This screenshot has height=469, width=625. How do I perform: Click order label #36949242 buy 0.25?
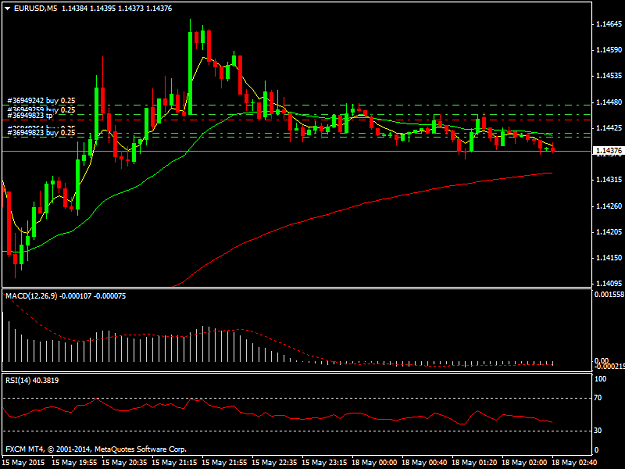tap(41, 100)
